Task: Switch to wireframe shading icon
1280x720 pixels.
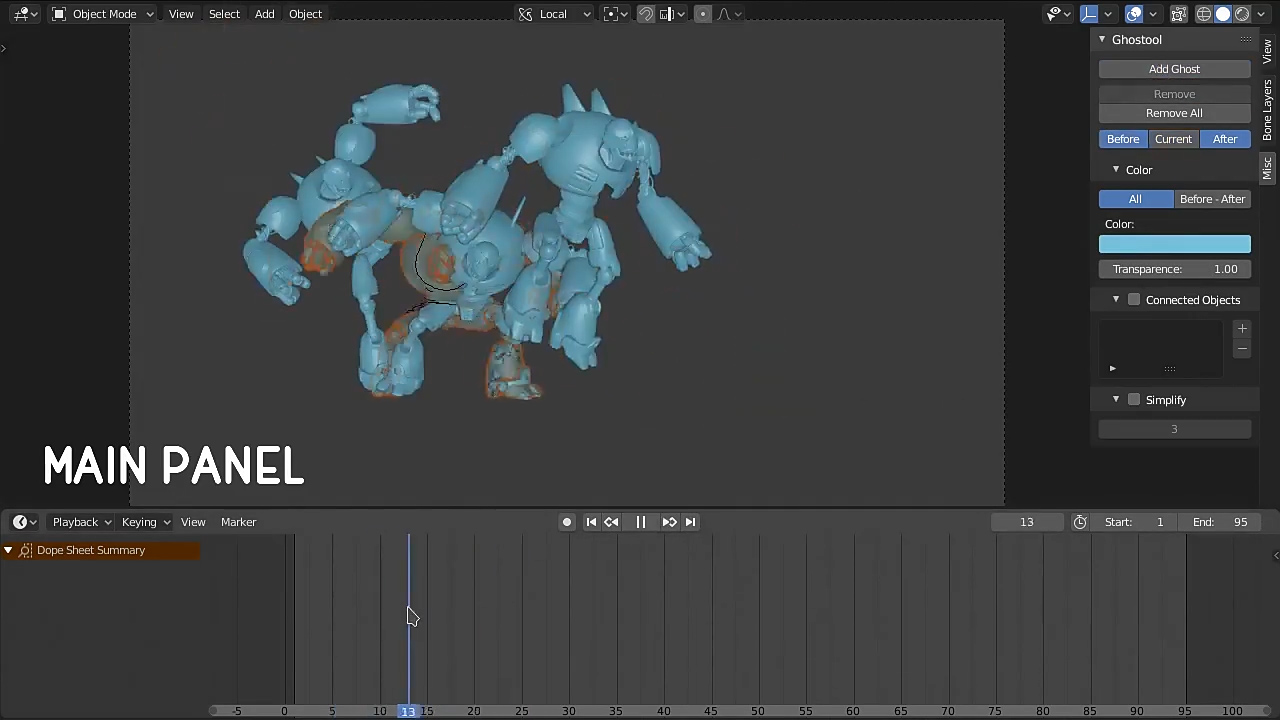Action: click(1204, 14)
